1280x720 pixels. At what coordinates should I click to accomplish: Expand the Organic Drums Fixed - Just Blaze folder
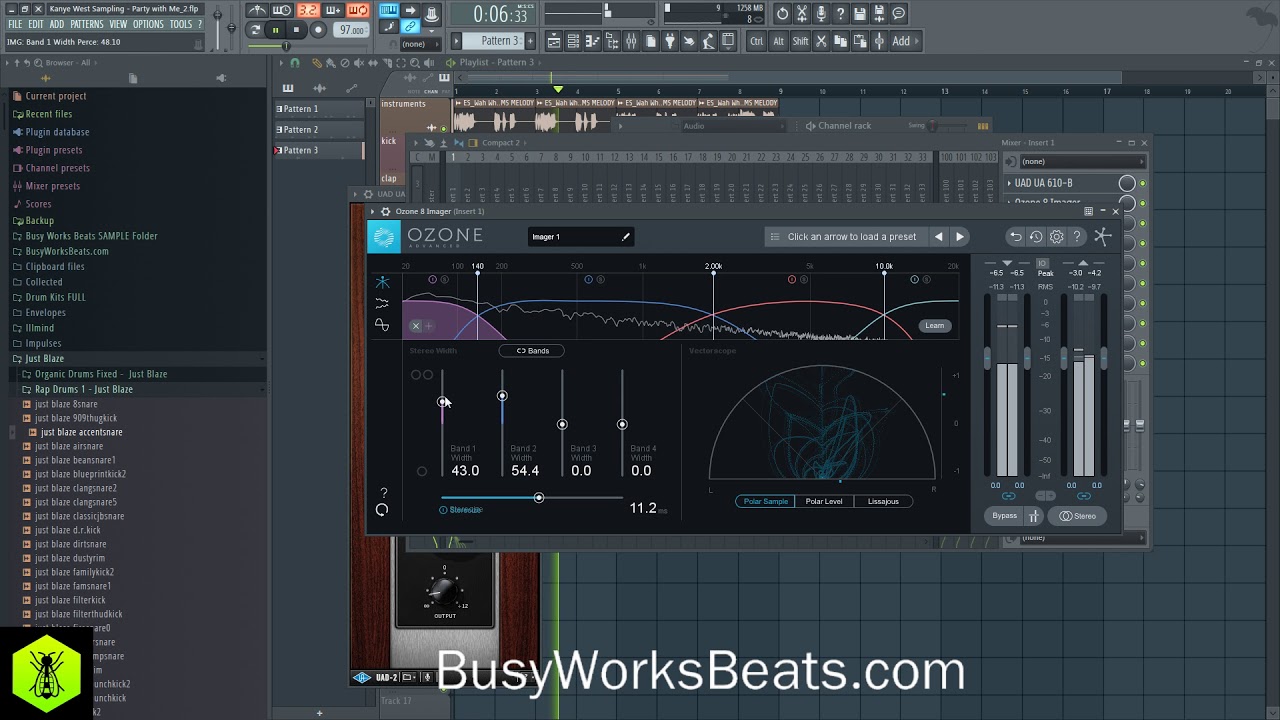pos(101,374)
